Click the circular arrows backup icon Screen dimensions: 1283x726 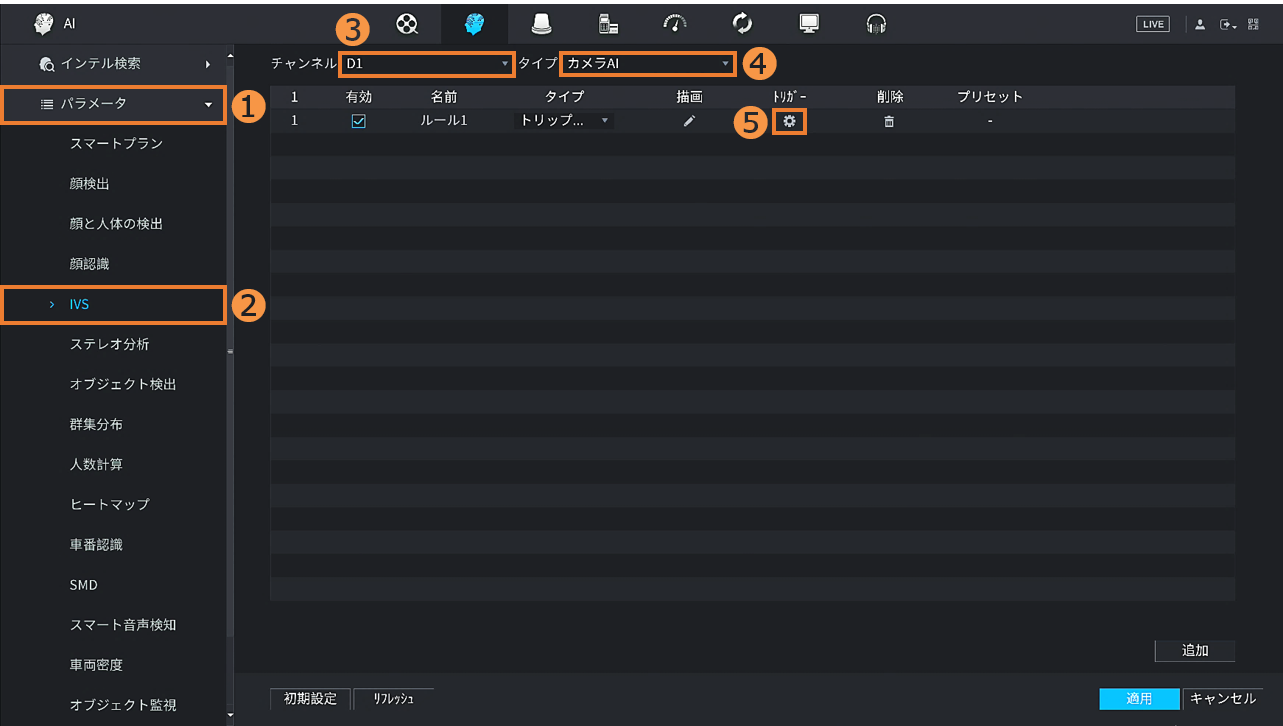point(742,24)
